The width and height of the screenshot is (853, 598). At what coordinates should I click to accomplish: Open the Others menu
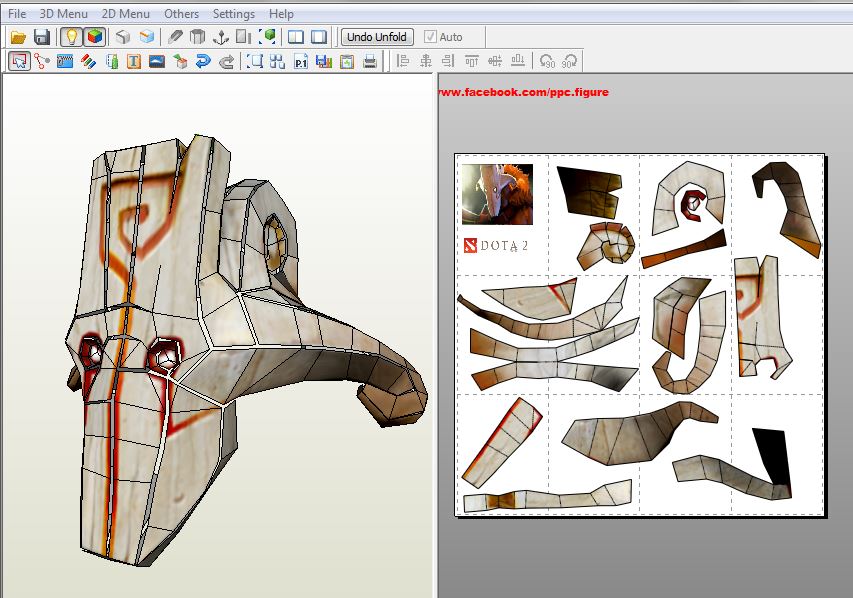[x=181, y=14]
